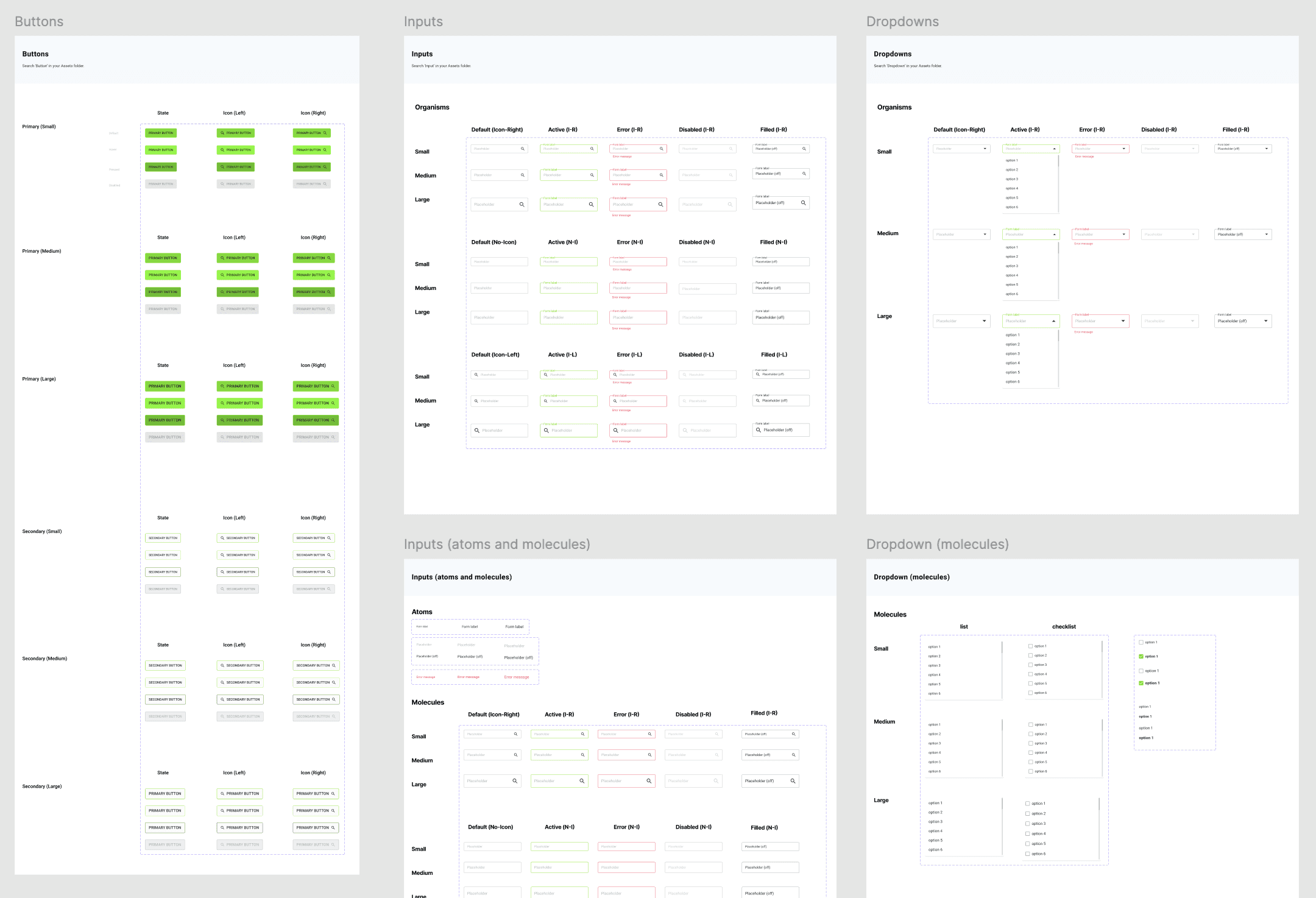The image size is (1316, 898).
Task: Collapse the open medium Active dropdown
Action: 1053,234
